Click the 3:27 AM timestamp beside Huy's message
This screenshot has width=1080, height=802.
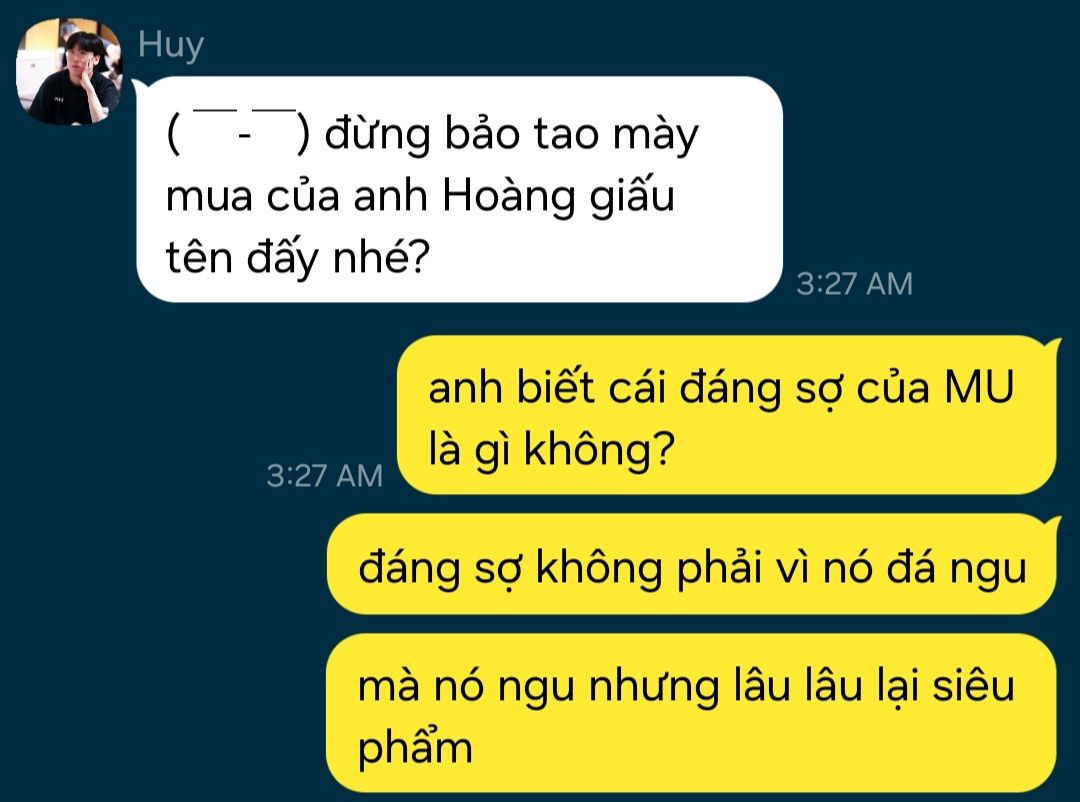click(854, 284)
